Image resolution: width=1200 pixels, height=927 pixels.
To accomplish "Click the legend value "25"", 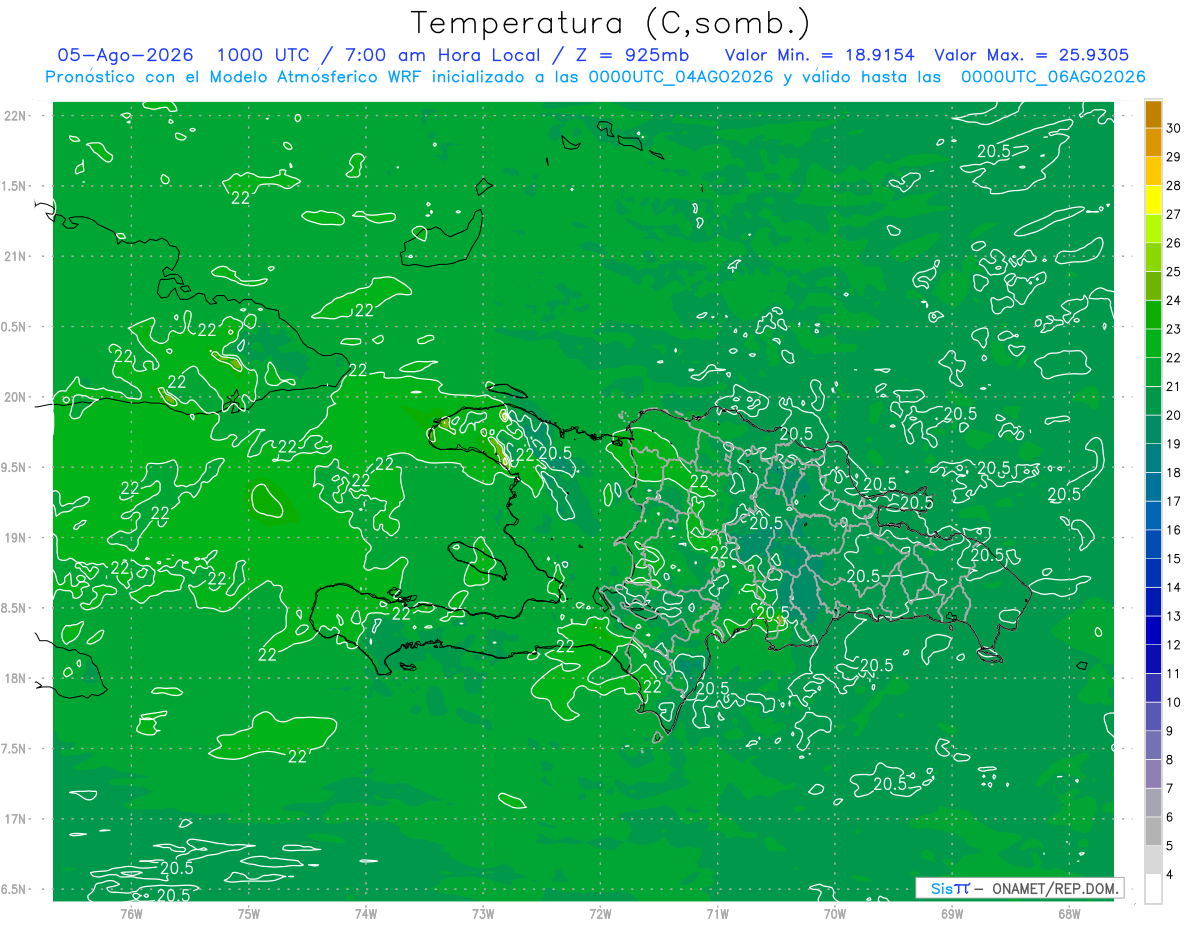I will click(1173, 272).
